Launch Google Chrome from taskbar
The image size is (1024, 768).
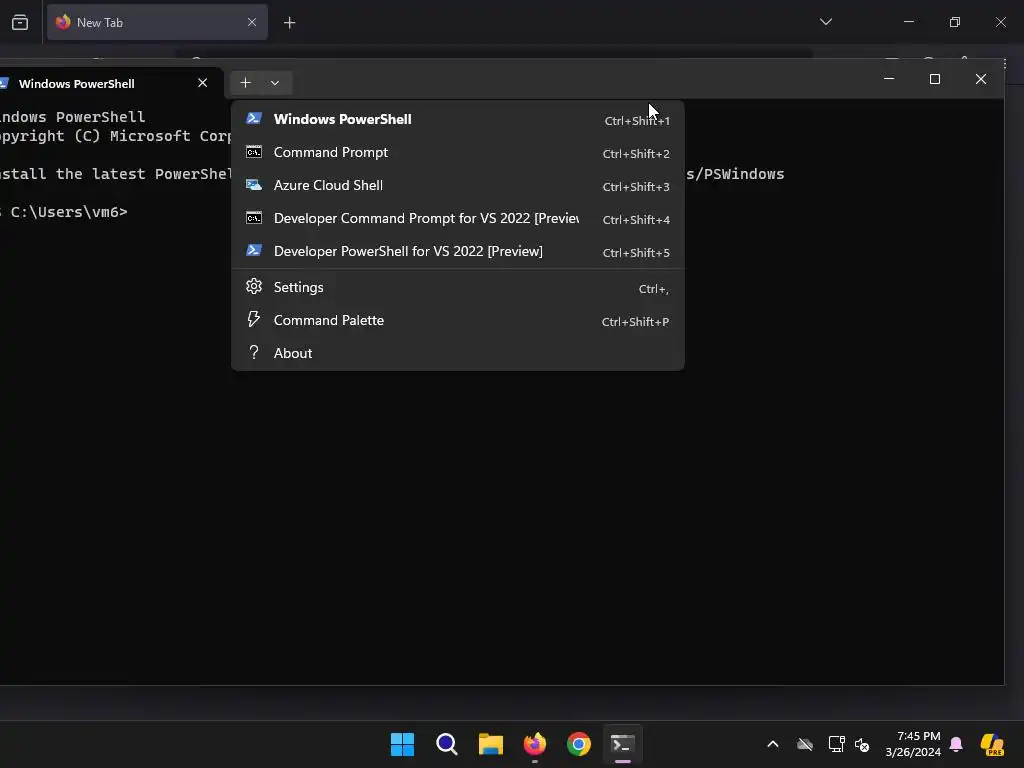coord(579,744)
